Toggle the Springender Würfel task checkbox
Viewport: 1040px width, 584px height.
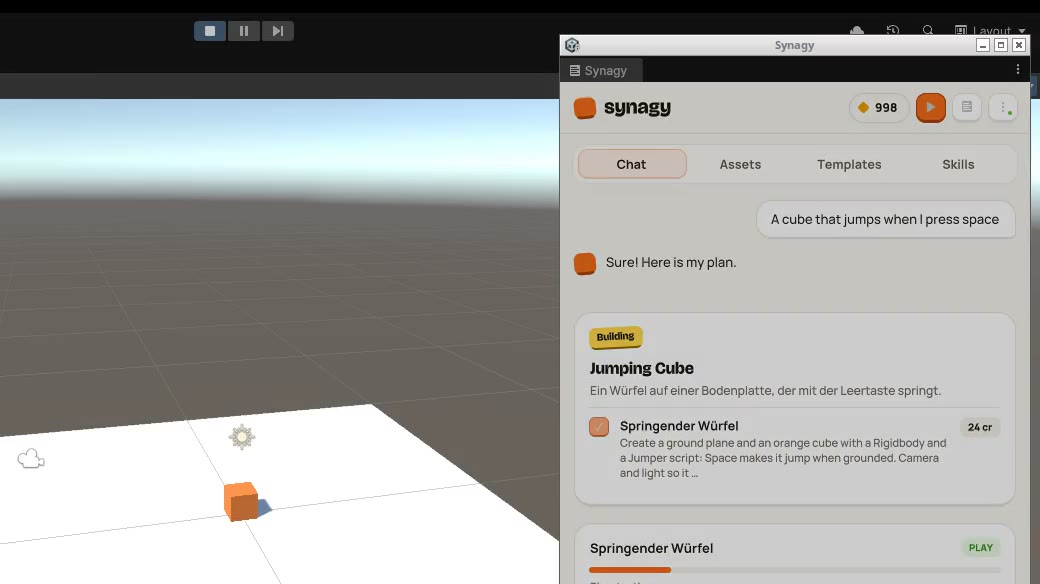click(599, 427)
